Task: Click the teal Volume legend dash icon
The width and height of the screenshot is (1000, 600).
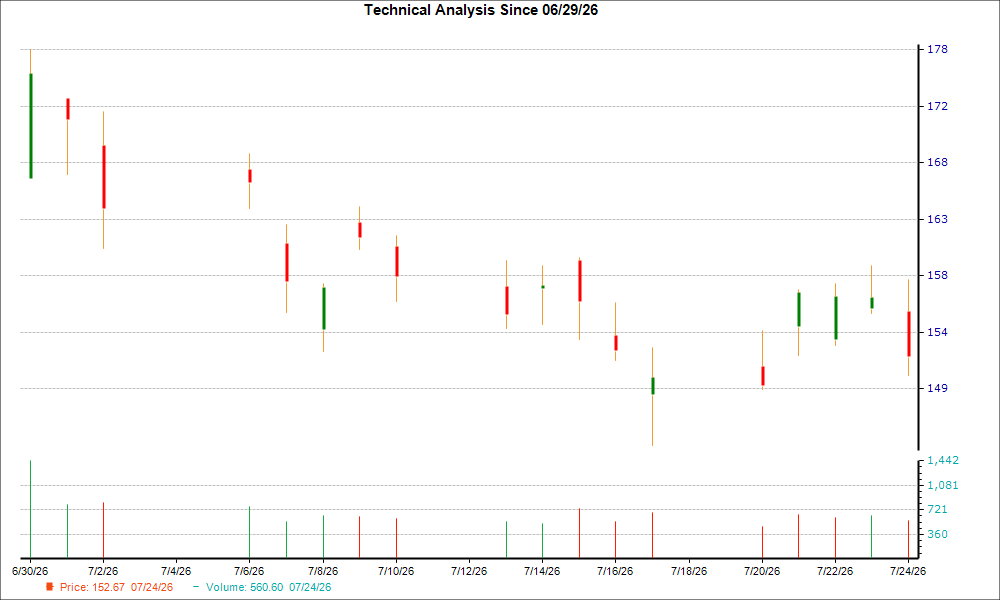Action: click(x=196, y=587)
